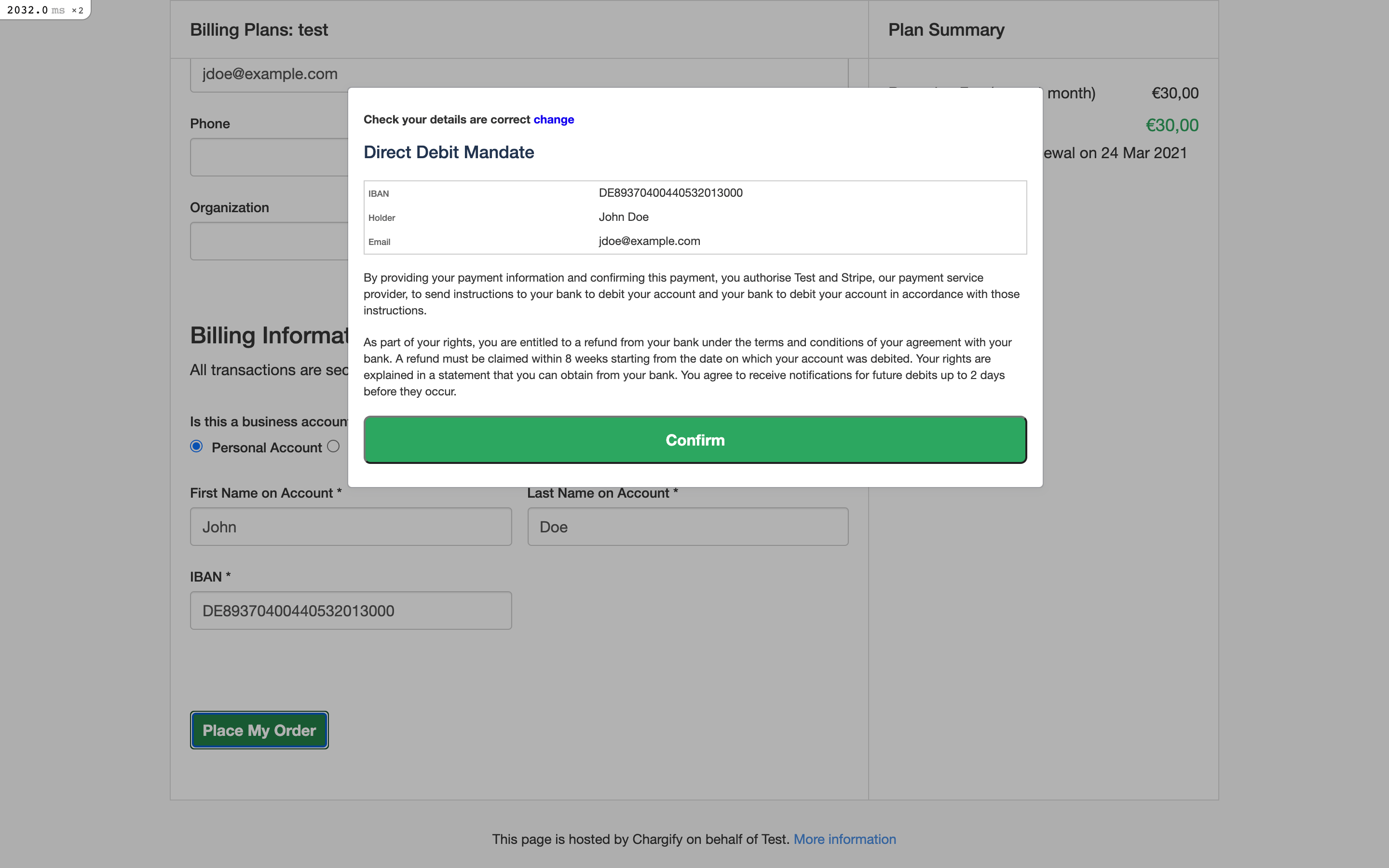Focus the First Name on Account field
This screenshot has height=868, width=1389.
pos(351,527)
